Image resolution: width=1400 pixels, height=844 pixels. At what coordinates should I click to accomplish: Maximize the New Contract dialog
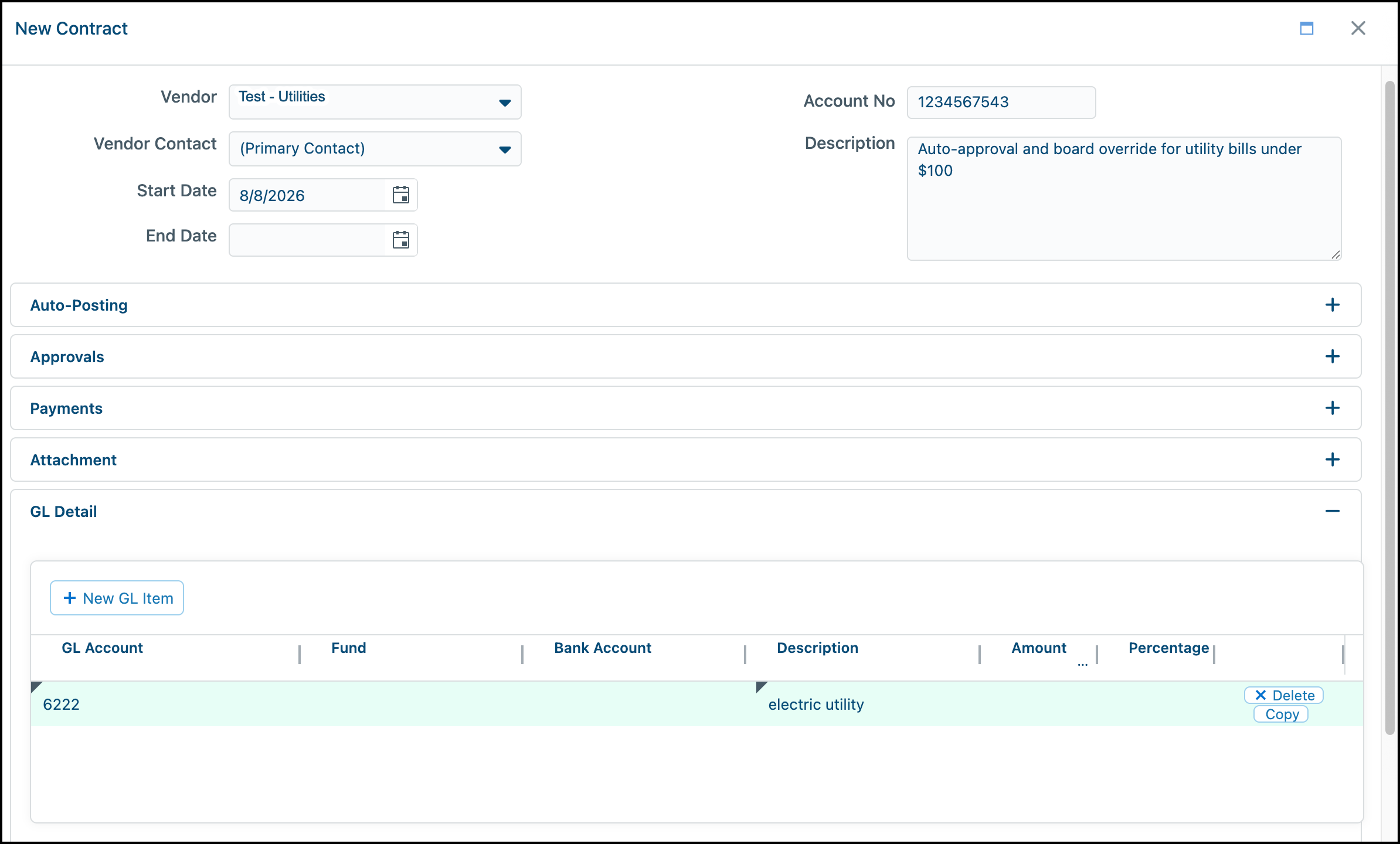click(x=1307, y=28)
